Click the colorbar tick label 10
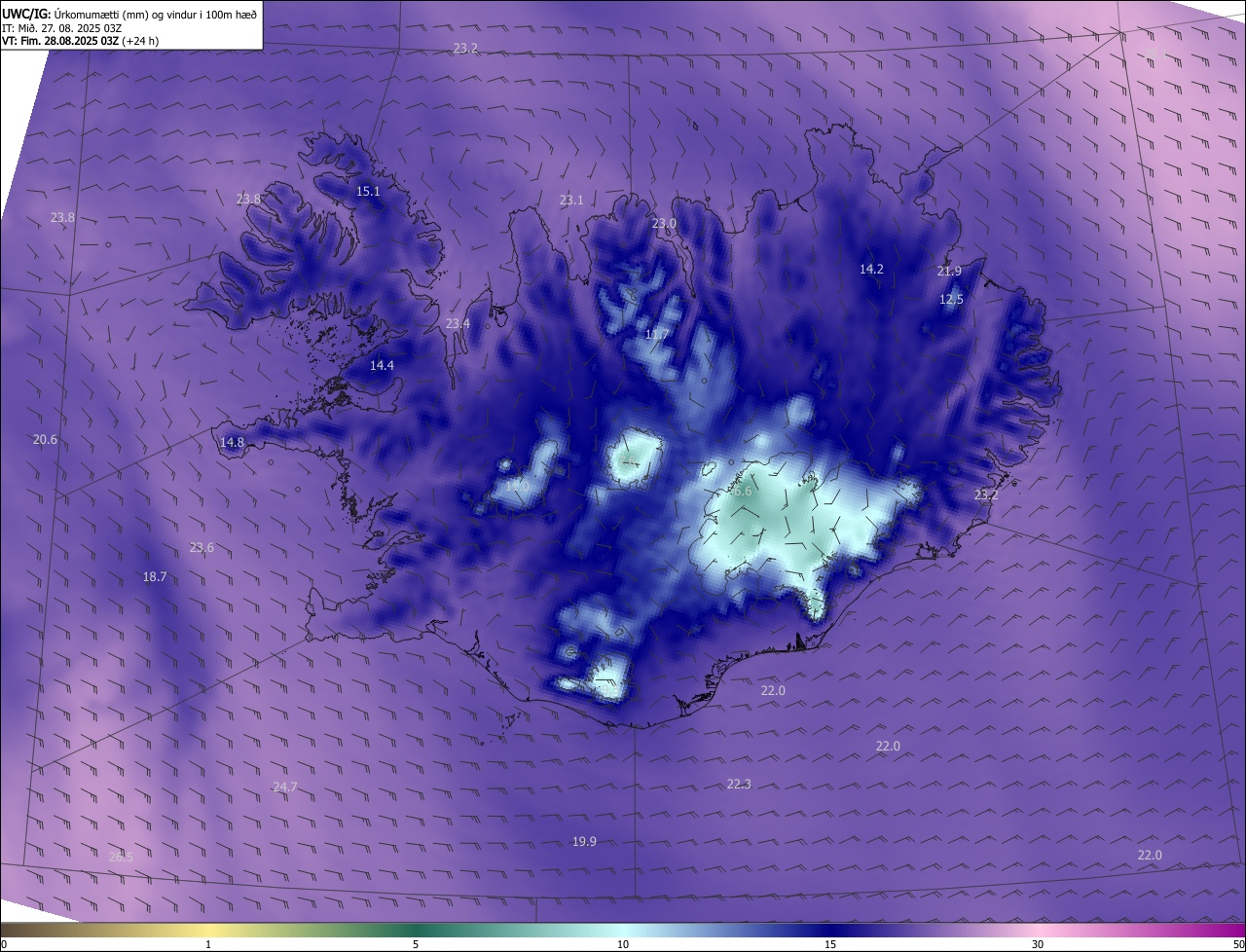The width and height of the screenshot is (1246, 952). tap(623, 945)
